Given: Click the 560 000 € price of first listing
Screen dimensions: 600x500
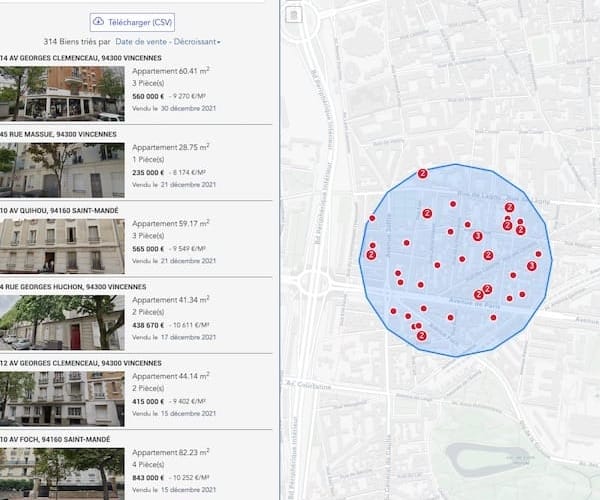Looking at the screenshot, I should (x=152, y=96).
